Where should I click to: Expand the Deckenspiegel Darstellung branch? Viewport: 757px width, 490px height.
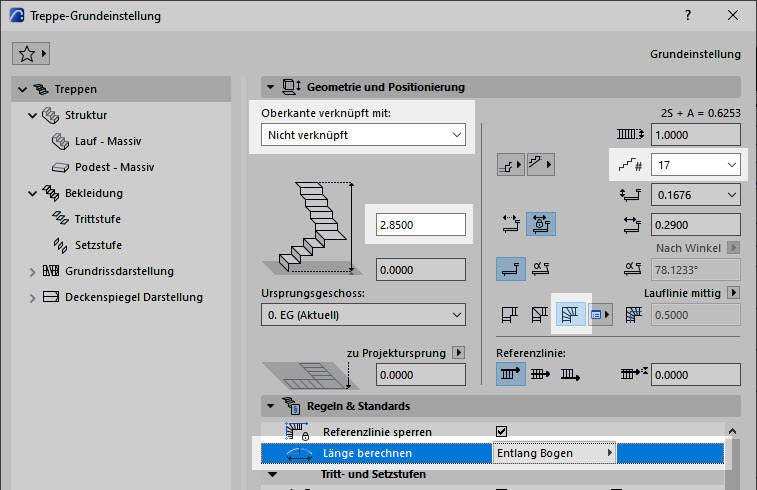point(32,298)
